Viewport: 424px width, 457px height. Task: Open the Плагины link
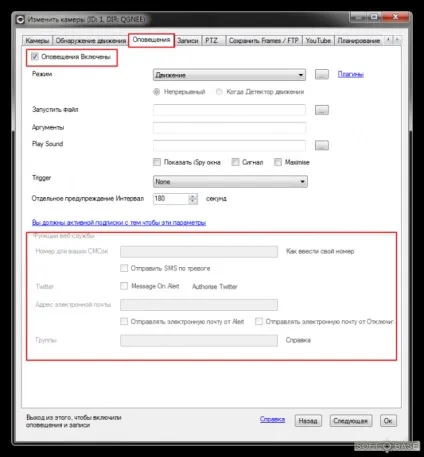tap(351, 74)
